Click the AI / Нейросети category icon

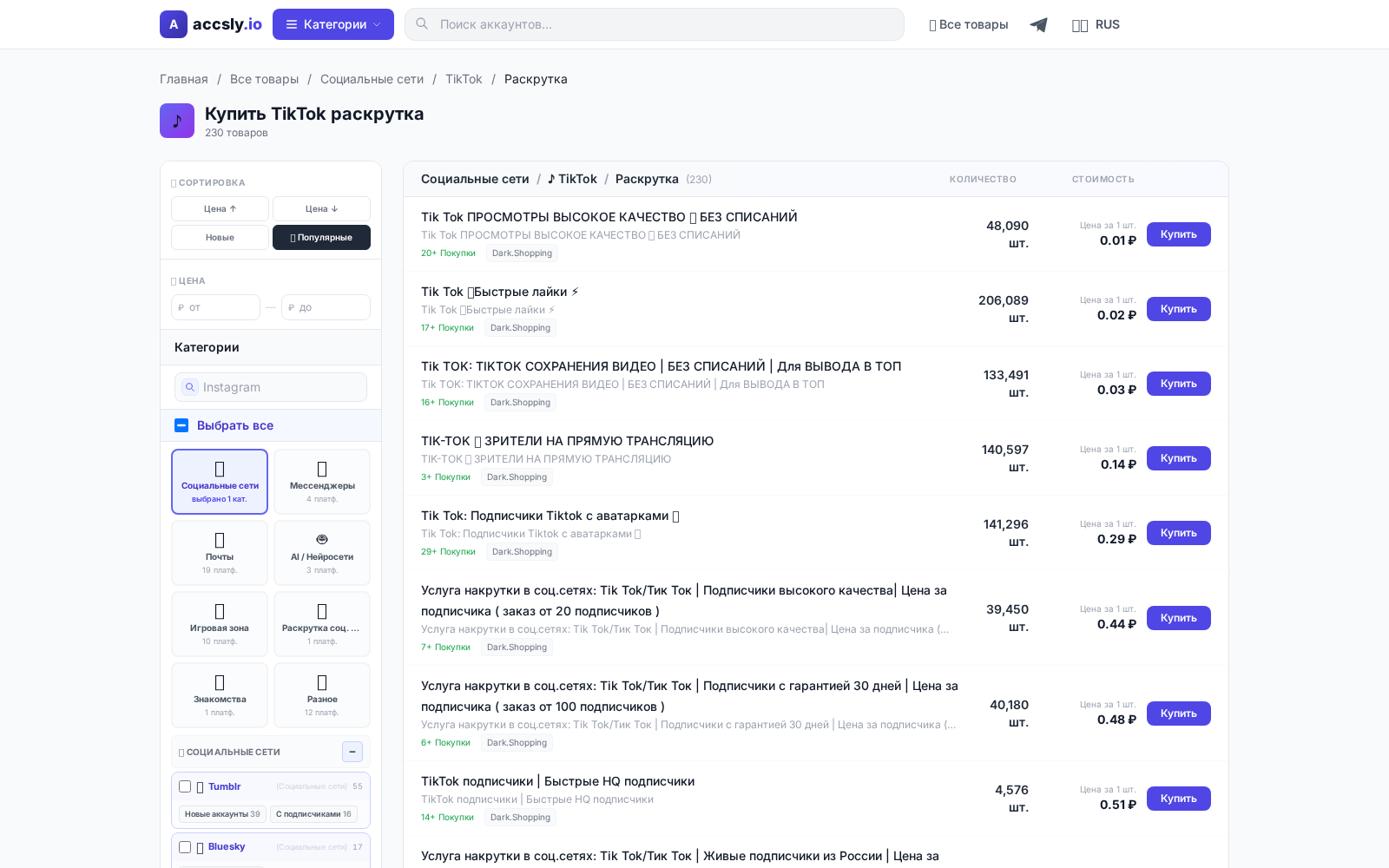pyautogui.click(x=322, y=539)
